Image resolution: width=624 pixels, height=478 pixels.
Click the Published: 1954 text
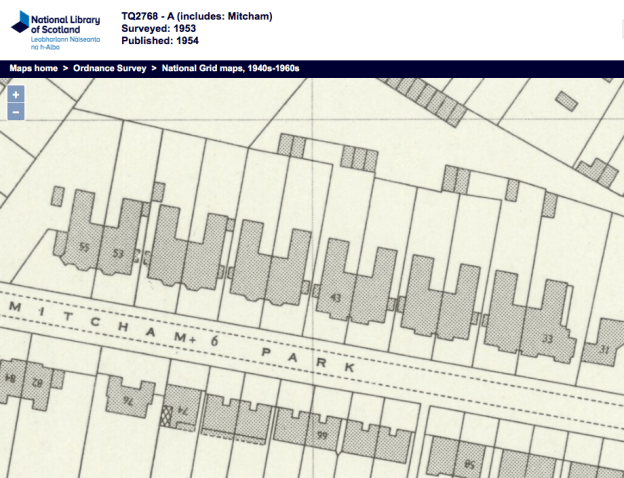[161, 41]
